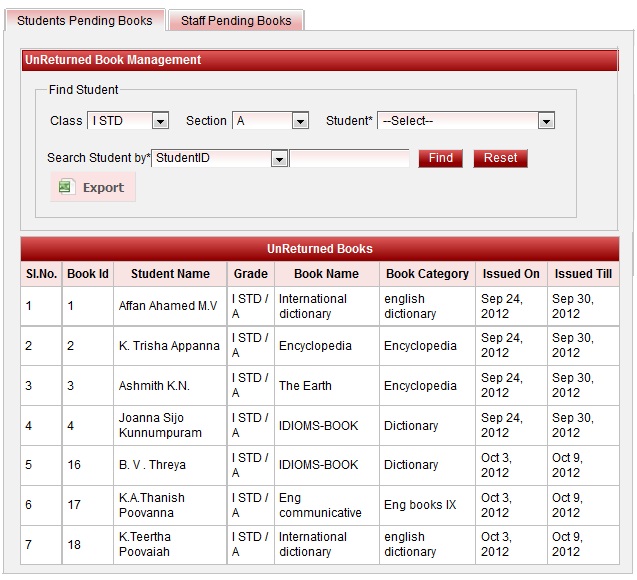Expand the Search Student by StudentID dropdown
The width and height of the screenshot is (637, 580).
click(220, 158)
